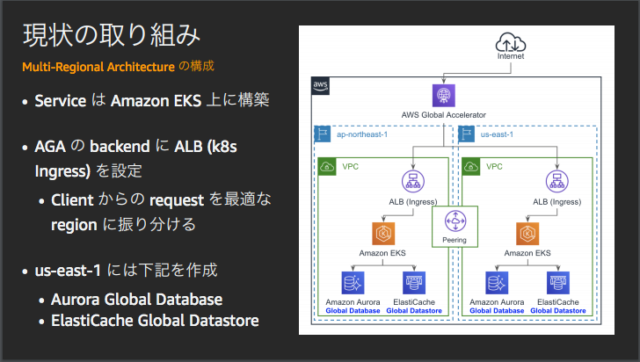This screenshot has height=362, width=640.
Task: Click the slide title 現状の取り組み
Action: coord(111,35)
